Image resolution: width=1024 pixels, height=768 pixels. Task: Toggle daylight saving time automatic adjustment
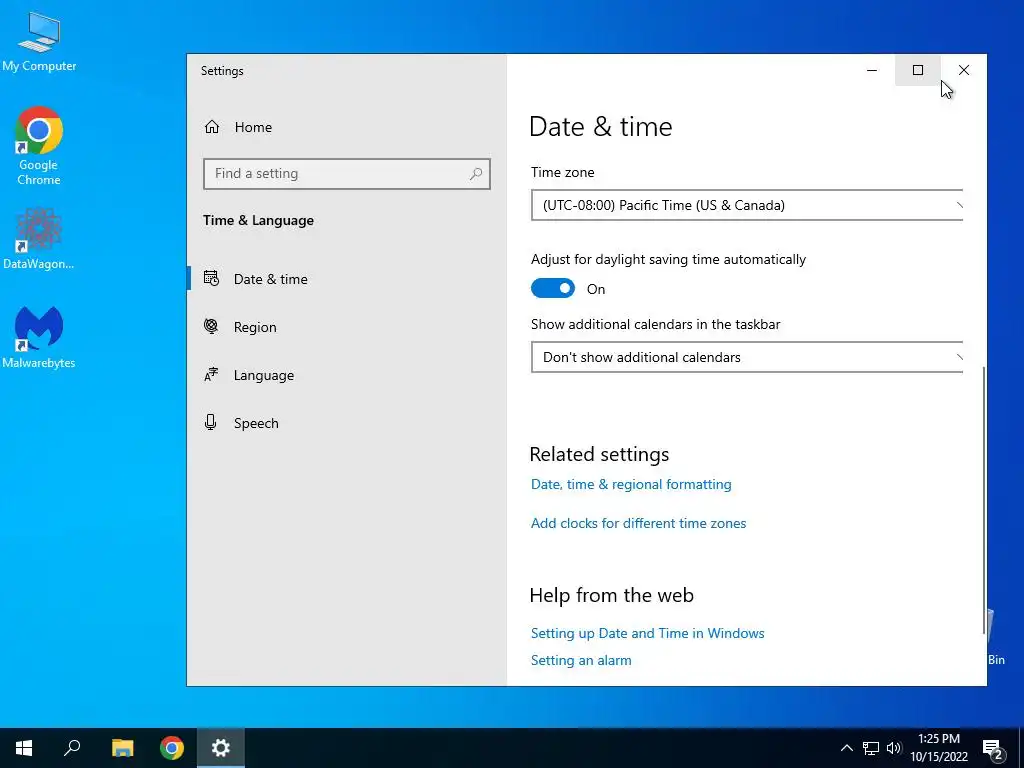[552, 289]
